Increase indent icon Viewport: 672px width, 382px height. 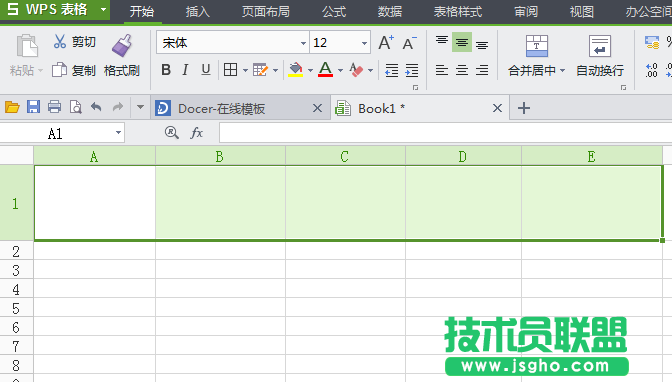[x=411, y=70]
